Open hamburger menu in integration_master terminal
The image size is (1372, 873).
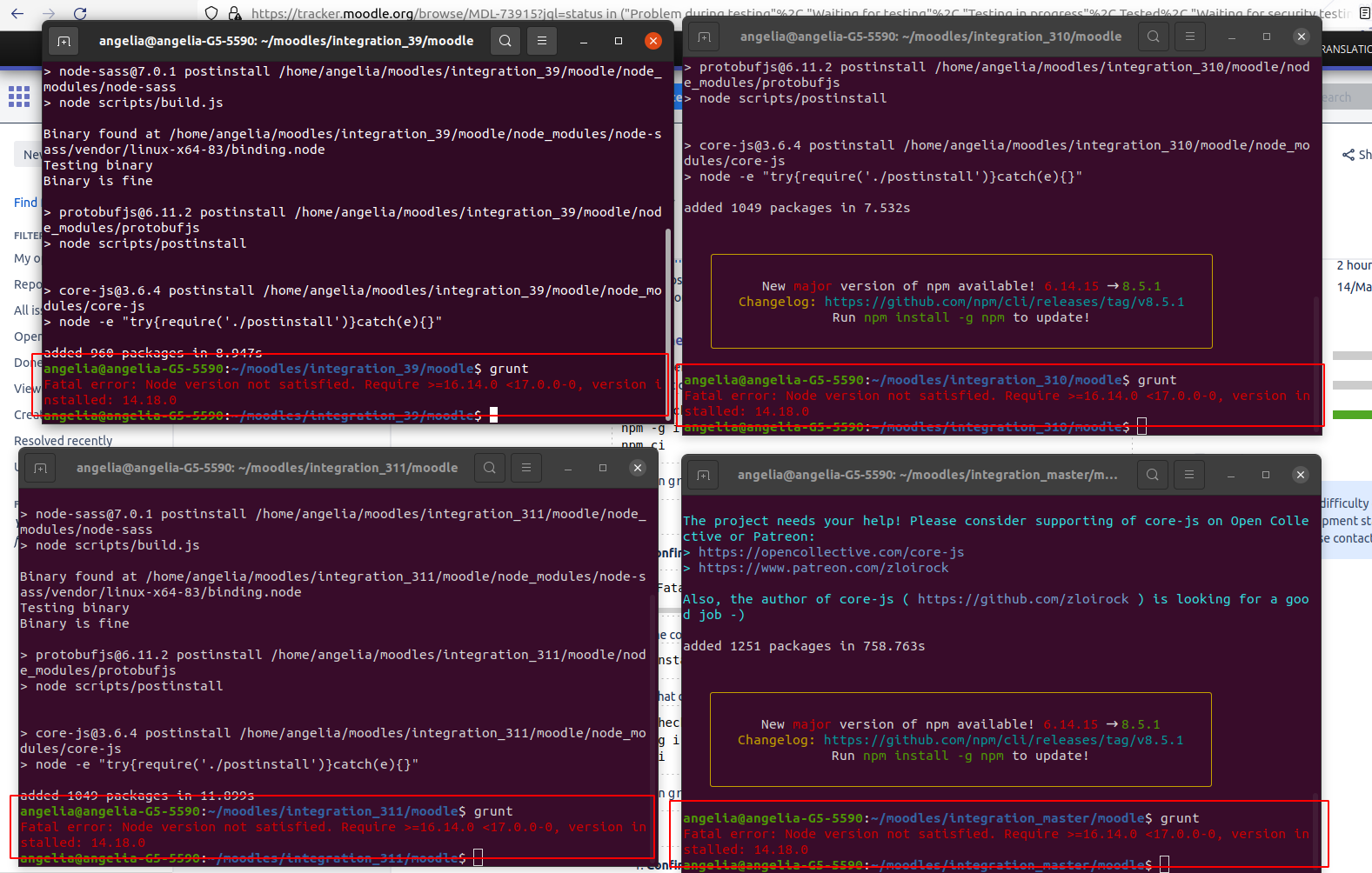(1189, 475)
